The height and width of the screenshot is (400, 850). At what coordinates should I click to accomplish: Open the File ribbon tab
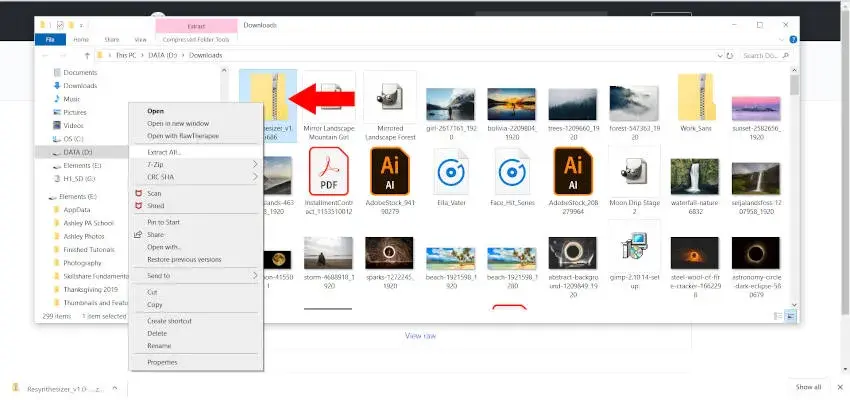50,40
